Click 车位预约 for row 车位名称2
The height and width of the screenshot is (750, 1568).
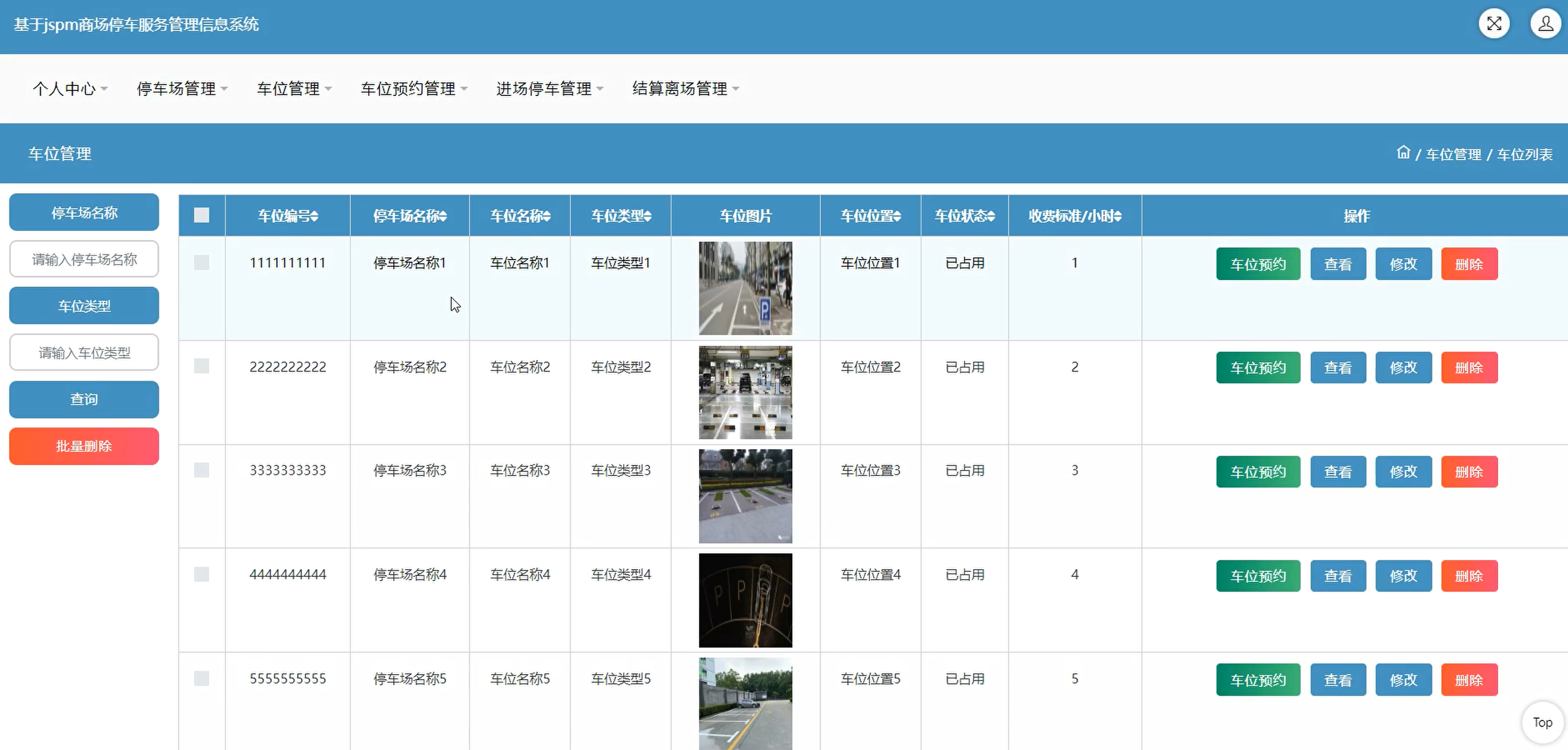tap(1258, 368)
